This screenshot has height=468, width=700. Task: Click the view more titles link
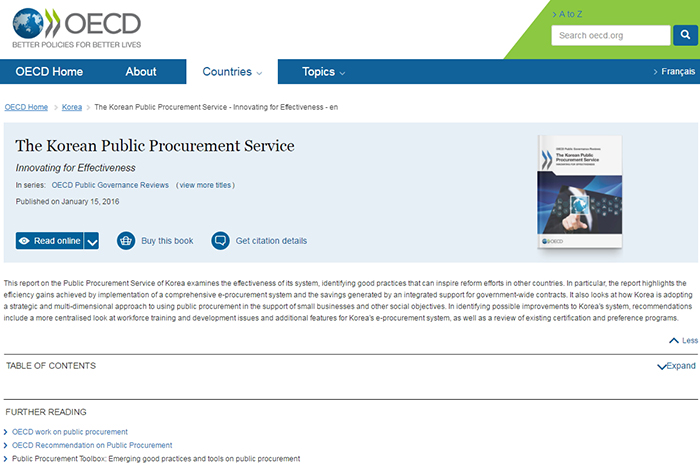click(206, 185)
